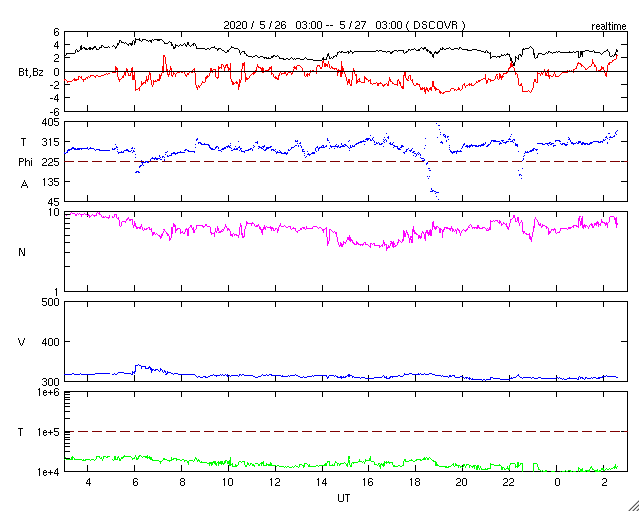
Task: Click the '-4' tick on the Bt,Bz axis
Action: (x=54, y=98)
